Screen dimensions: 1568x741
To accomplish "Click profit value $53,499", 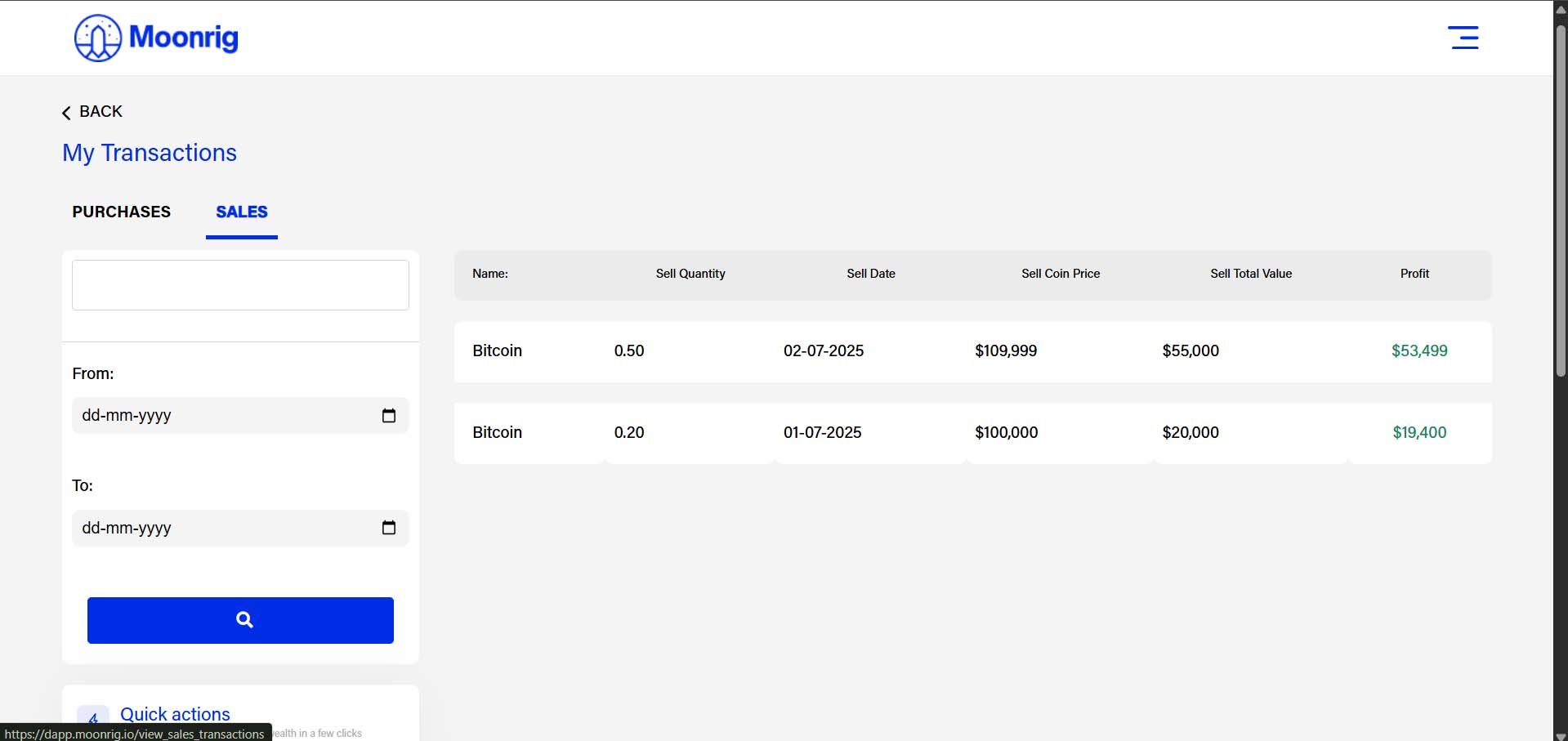I will point(1419,350).
